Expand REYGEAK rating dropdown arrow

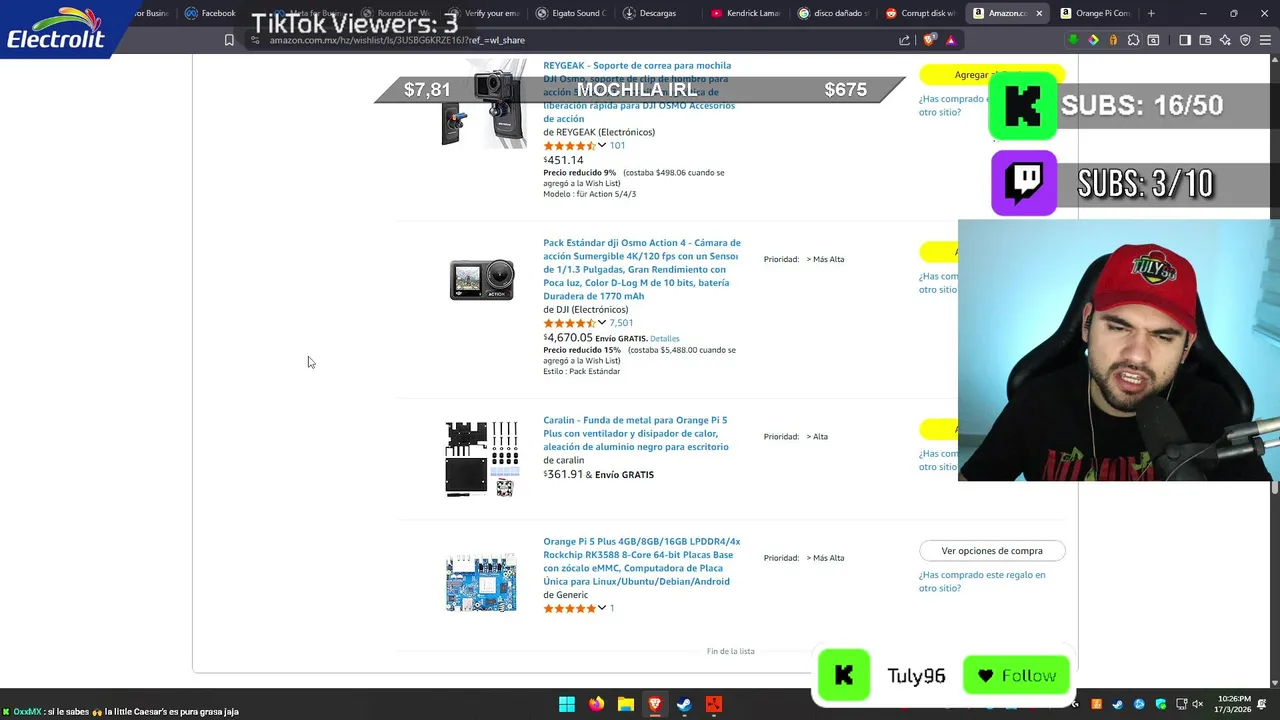click(x=602, y=146)
